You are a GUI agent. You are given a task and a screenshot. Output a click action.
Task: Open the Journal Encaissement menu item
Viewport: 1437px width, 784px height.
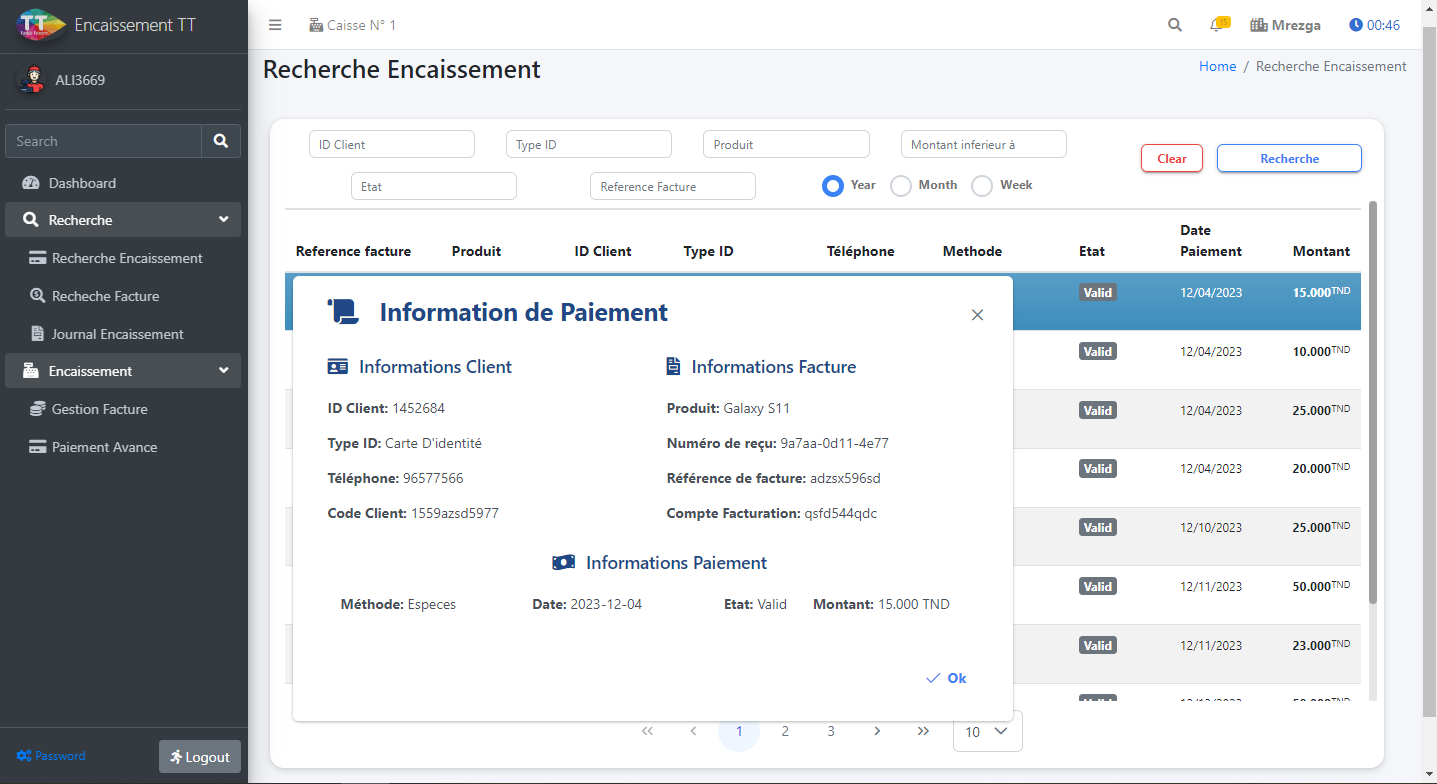click(123, 334)
